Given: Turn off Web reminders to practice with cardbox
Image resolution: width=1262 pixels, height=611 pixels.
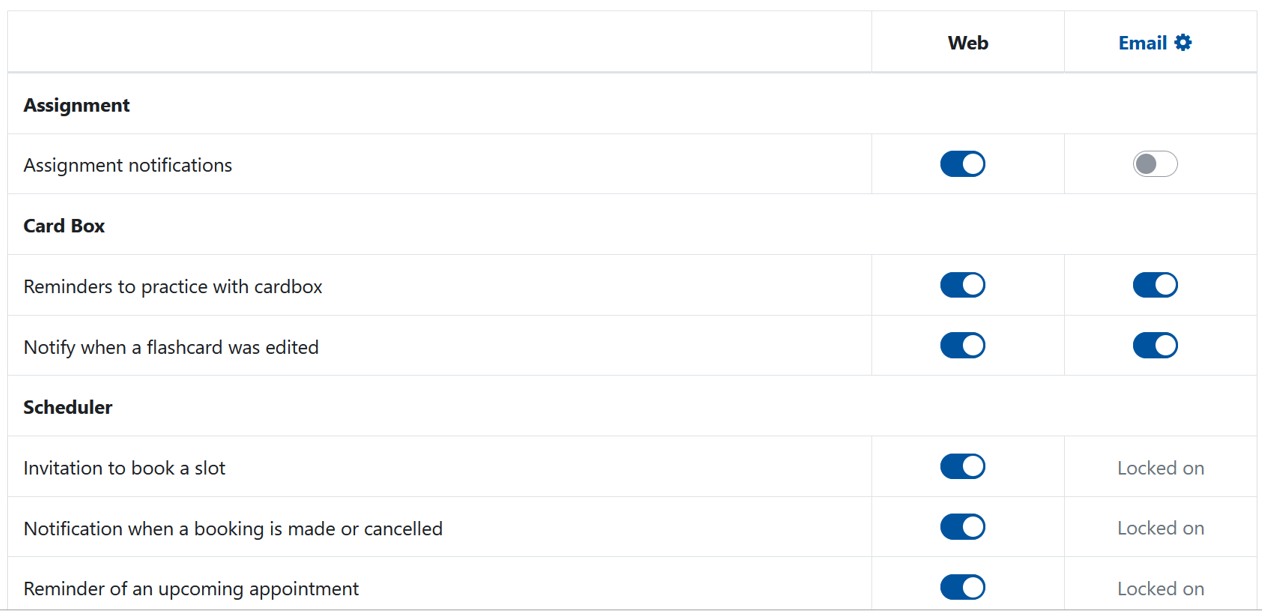Looking at the screenshot, I should tap(962, 285).
